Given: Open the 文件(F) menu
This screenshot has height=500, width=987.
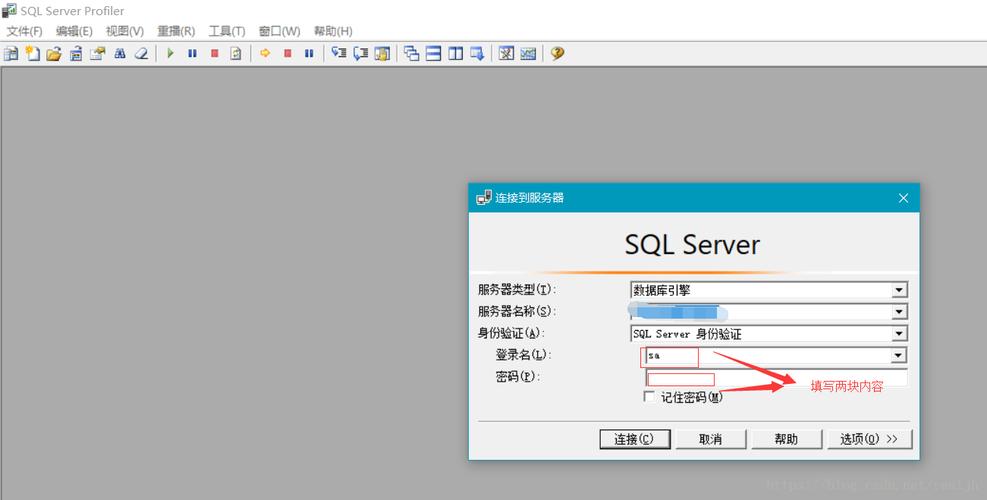Looking at the screenshot, I should pyautogui.click(x=25, y=31).
